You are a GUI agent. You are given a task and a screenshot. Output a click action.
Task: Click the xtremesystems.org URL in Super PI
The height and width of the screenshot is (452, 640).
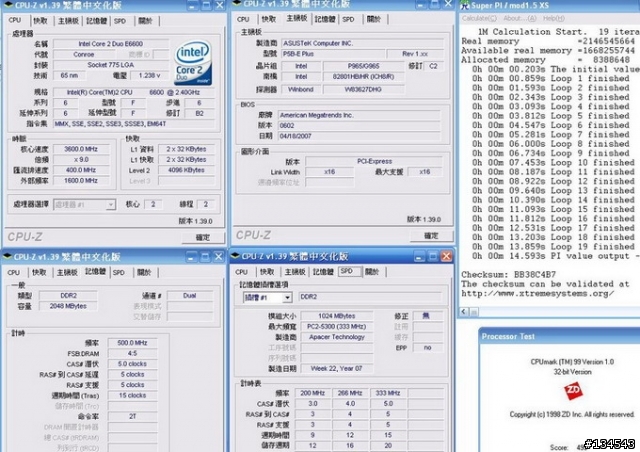pyautogui.click(x=538, y=294)
